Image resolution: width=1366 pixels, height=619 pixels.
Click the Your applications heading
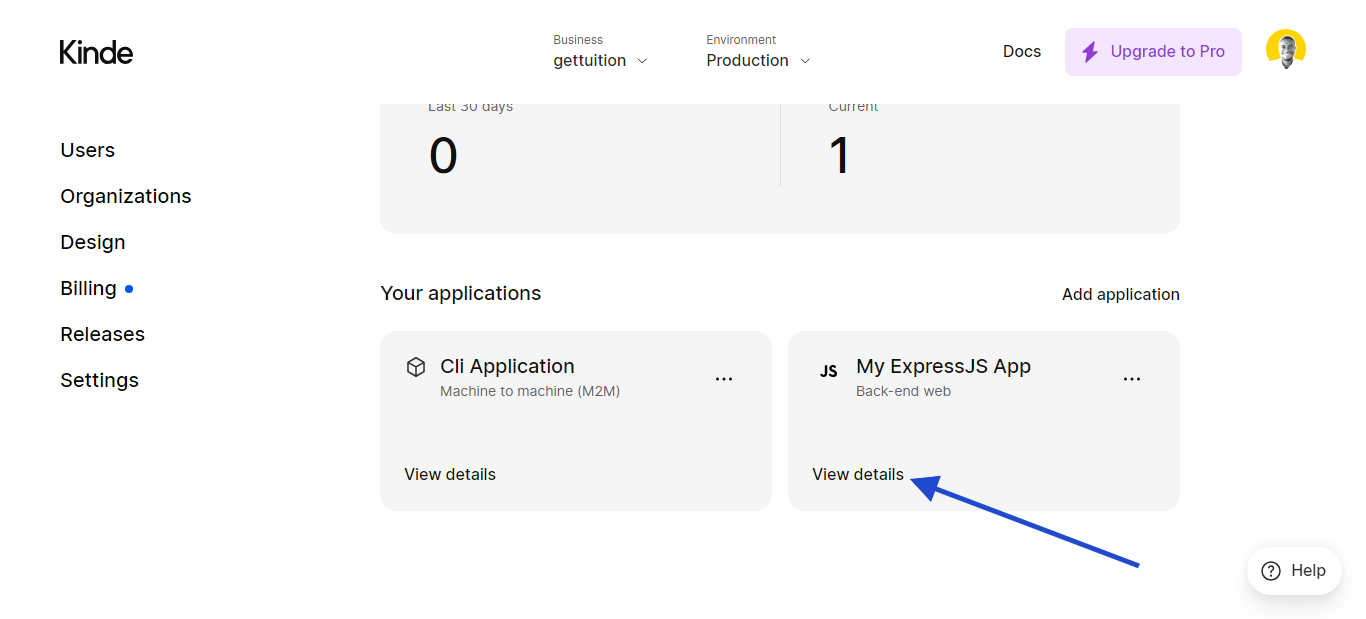[x=461, y=293]
